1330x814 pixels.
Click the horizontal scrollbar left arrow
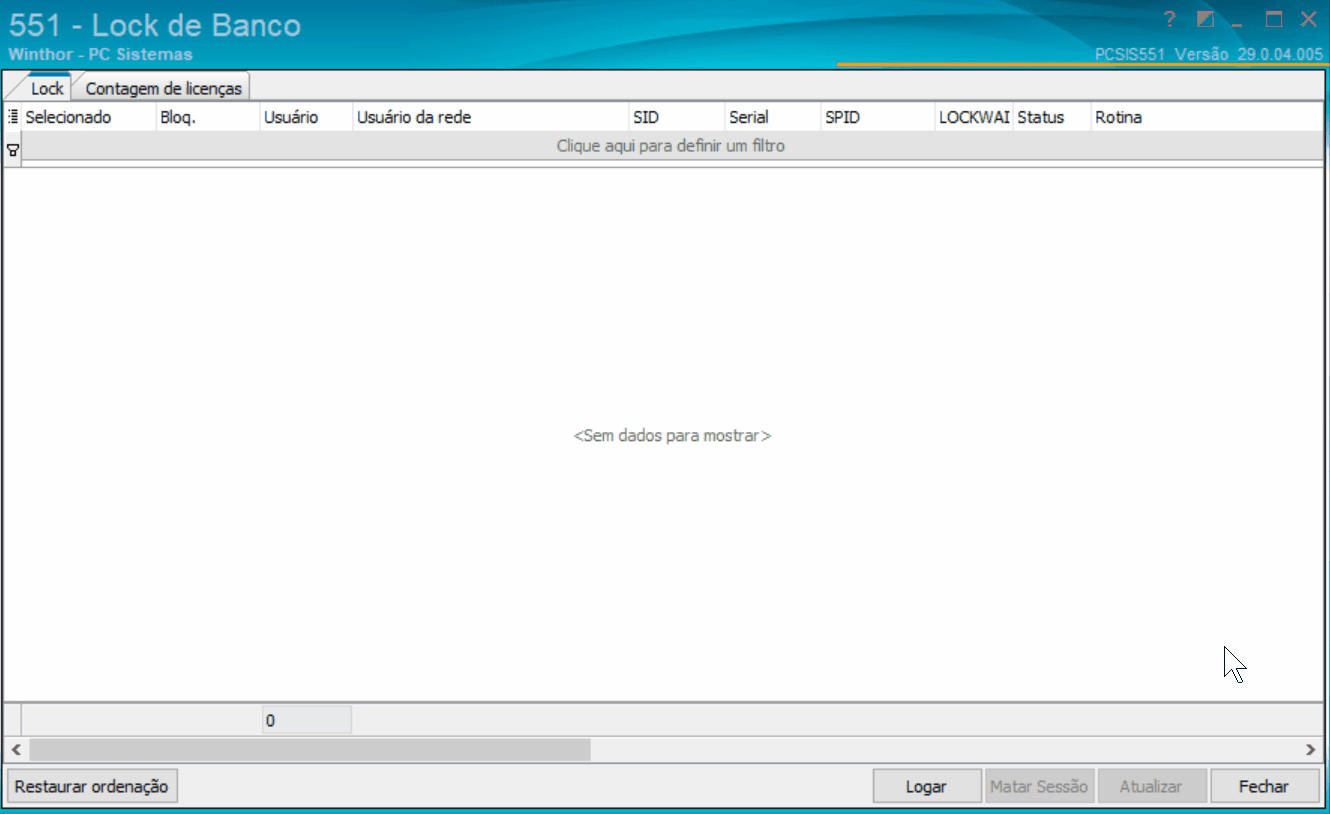(x=16, y=749)
